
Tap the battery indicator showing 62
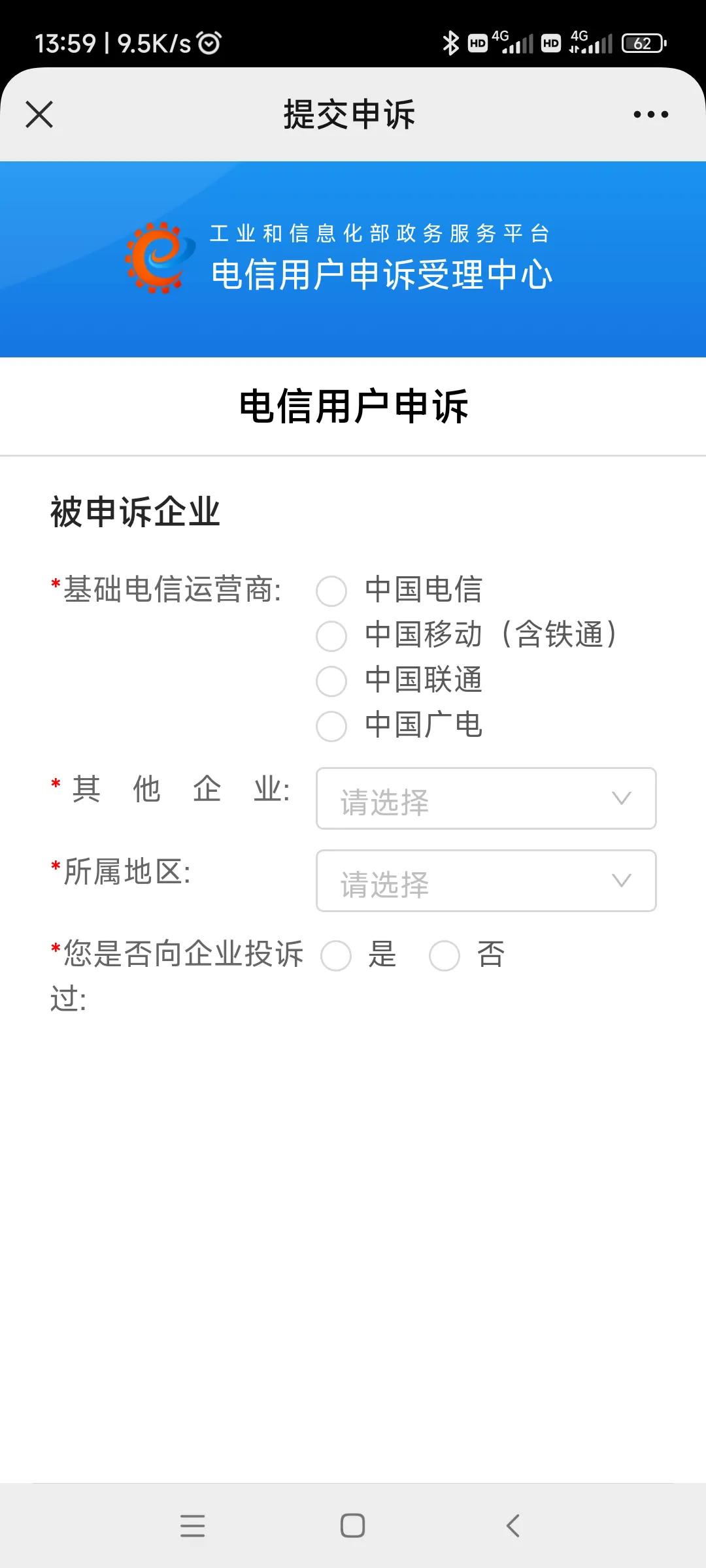643,42
